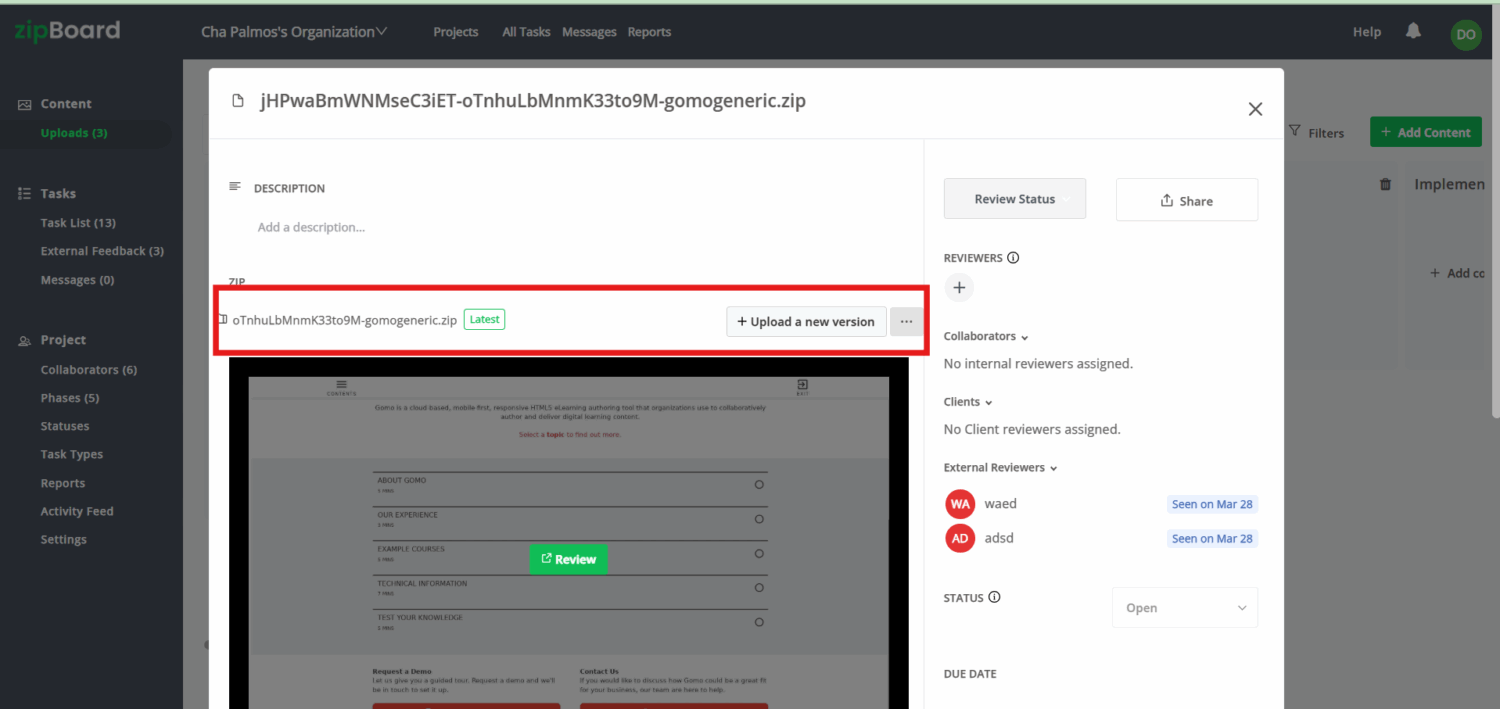Click the Reviewers info icon

(1013, 258)
